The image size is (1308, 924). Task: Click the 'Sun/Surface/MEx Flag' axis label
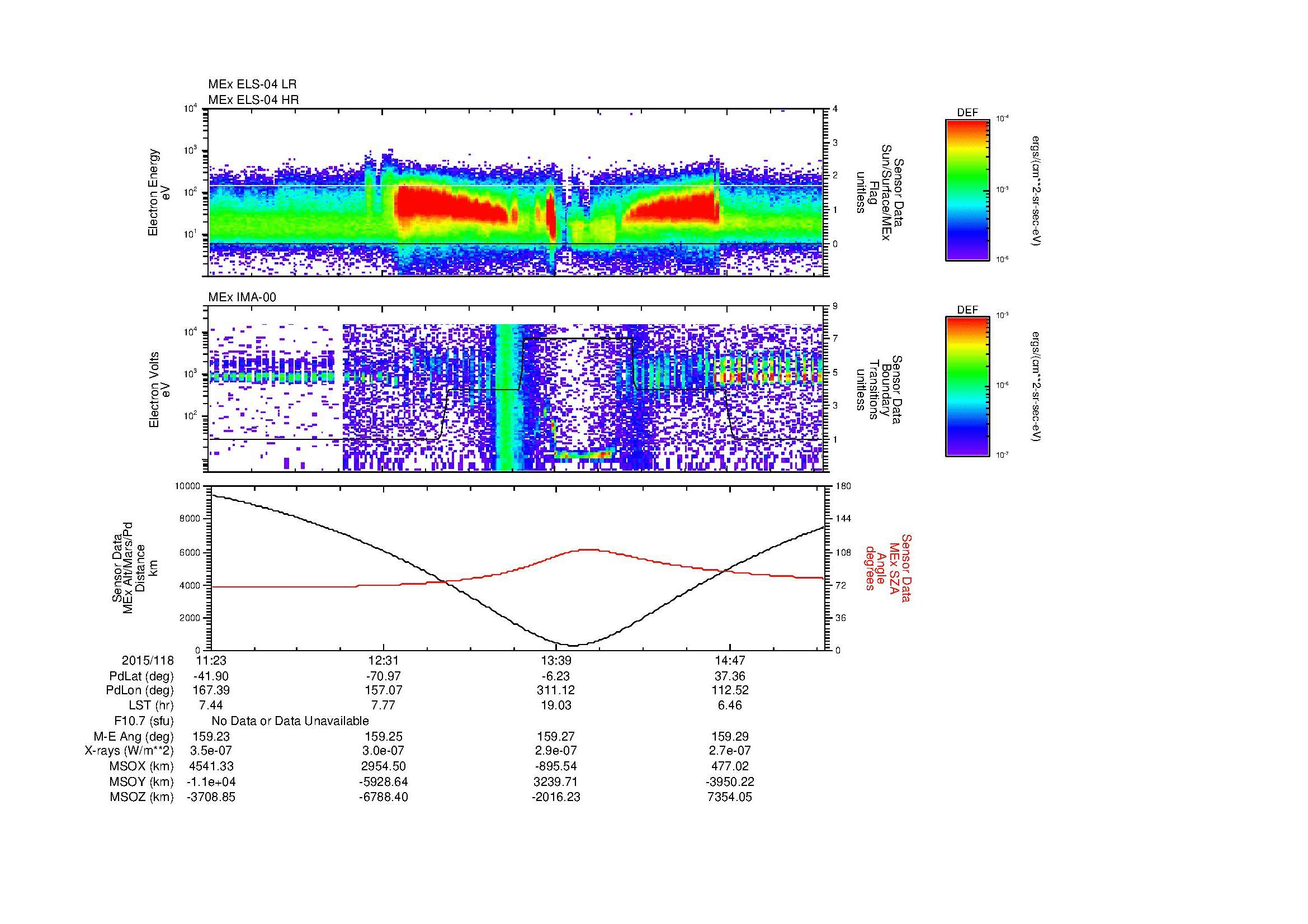(x=879, y=192)
